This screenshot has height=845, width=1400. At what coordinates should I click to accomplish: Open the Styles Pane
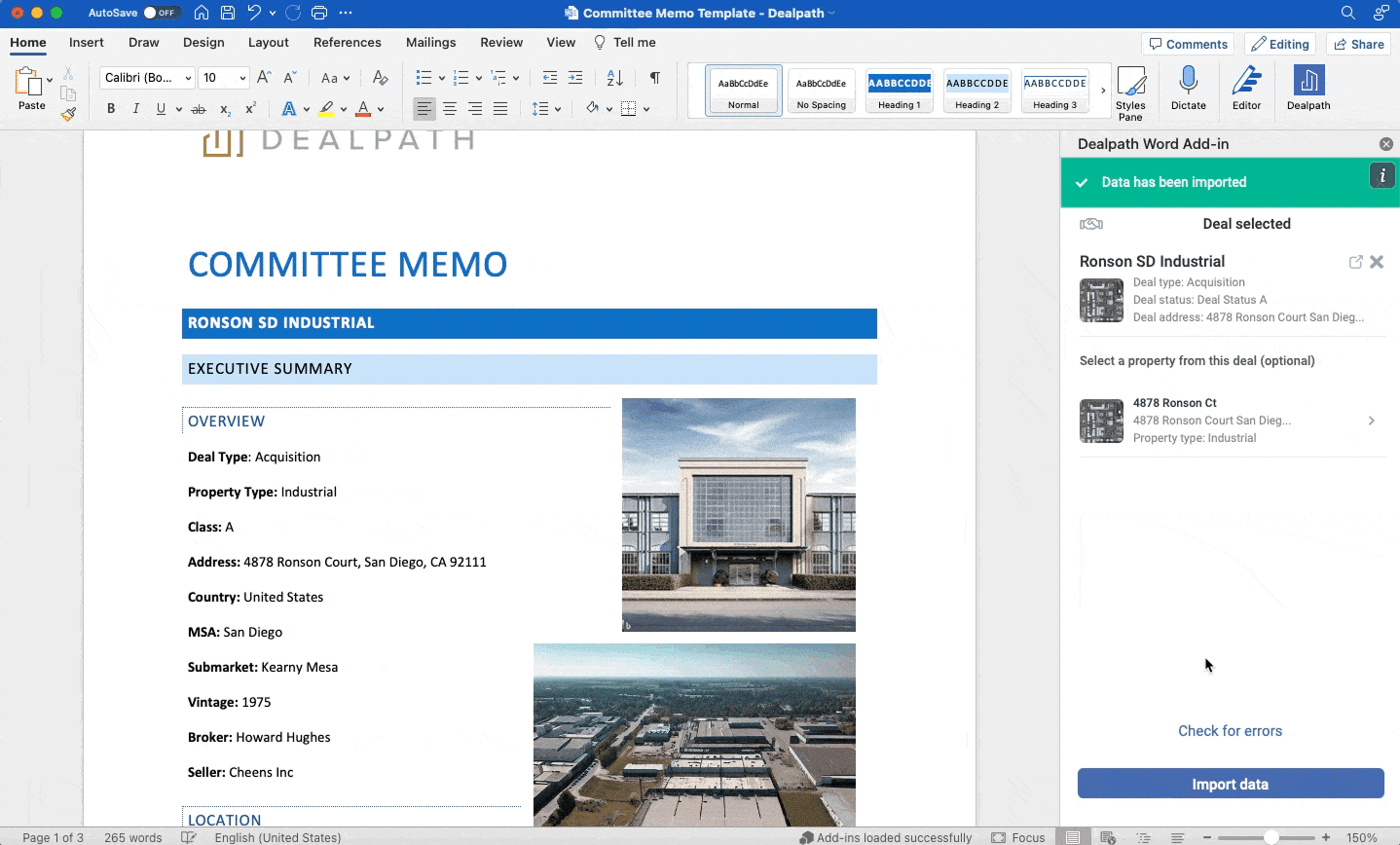[1130, 92]
